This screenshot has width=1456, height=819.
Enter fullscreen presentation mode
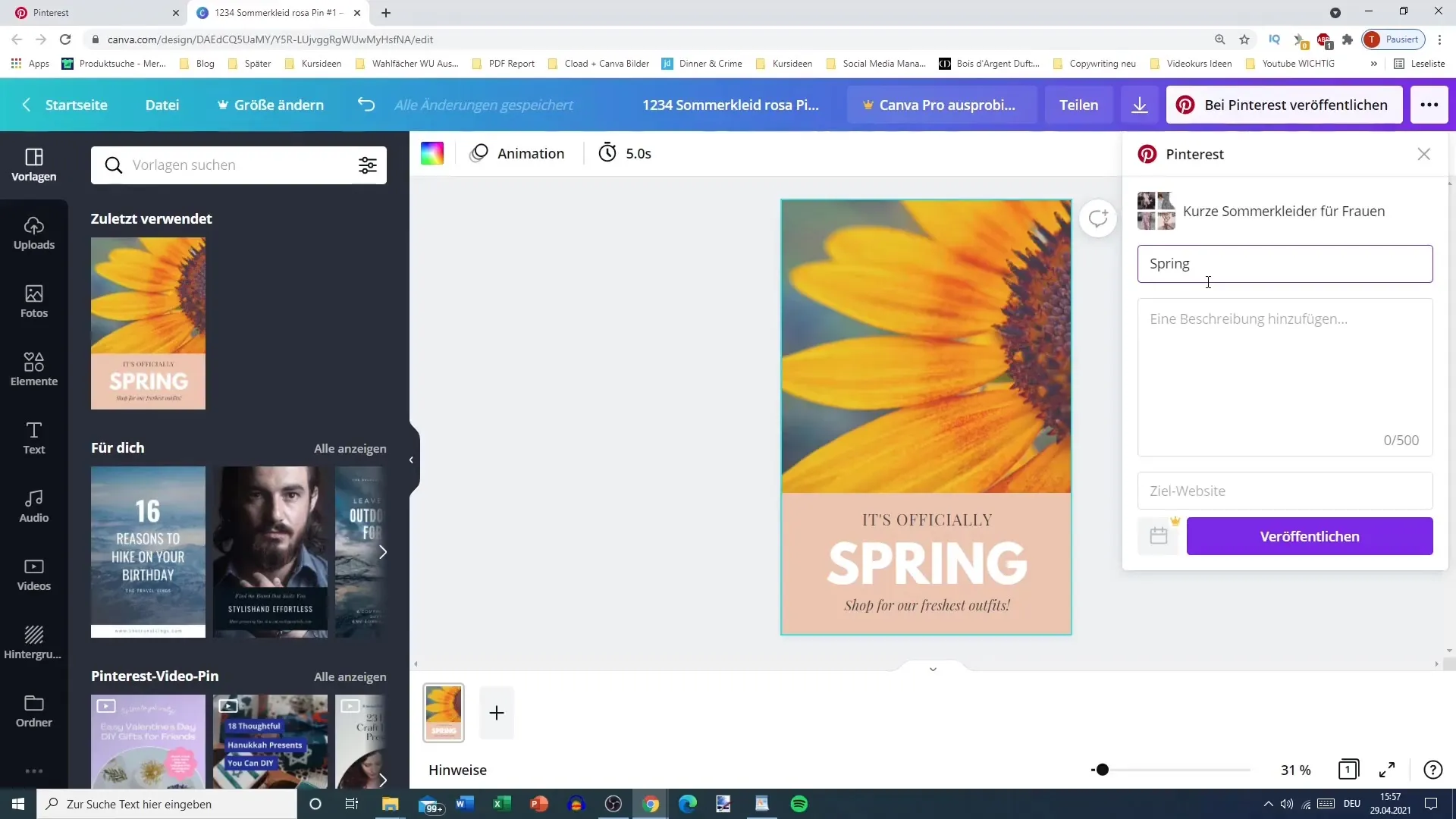(x=1387, y=770)
